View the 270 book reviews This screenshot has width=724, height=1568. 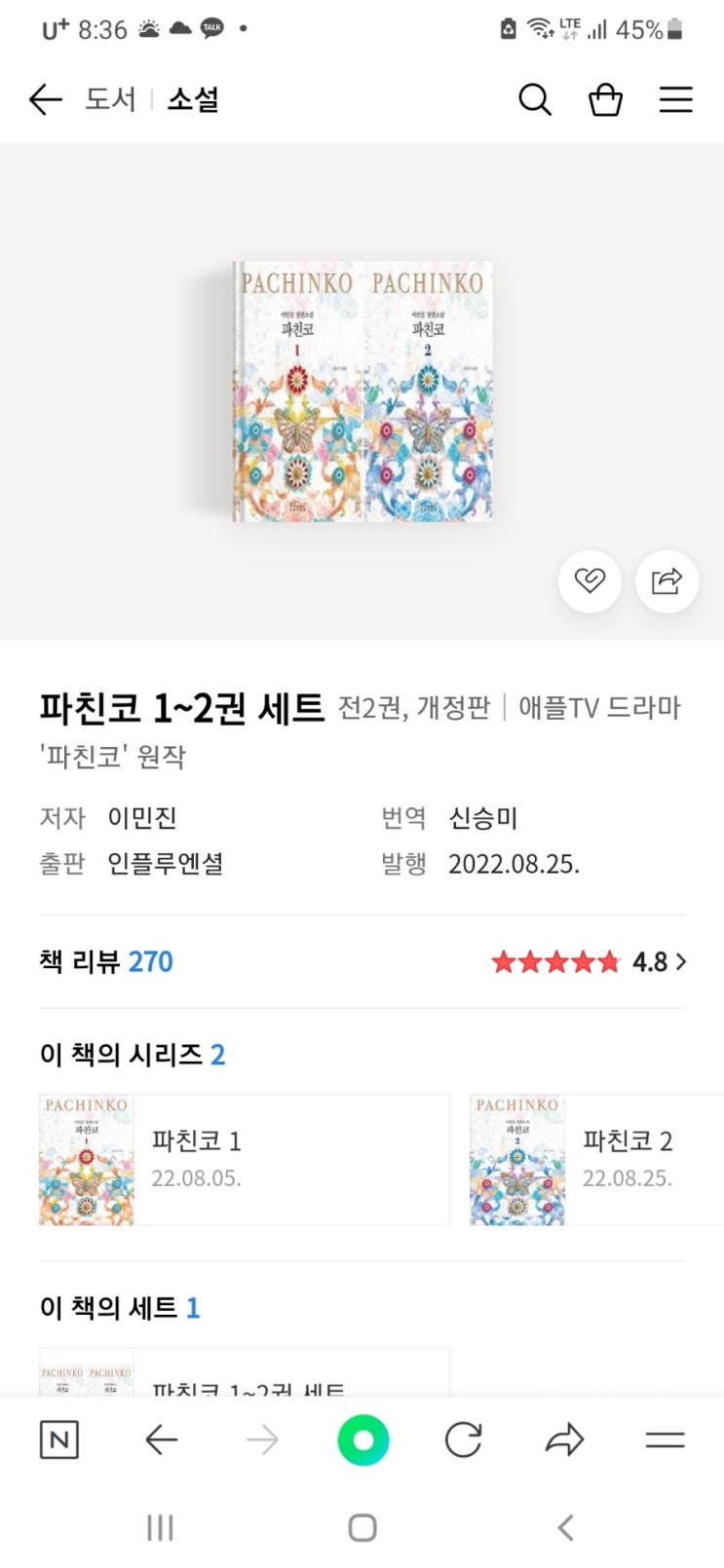click(x=150, y=961)
